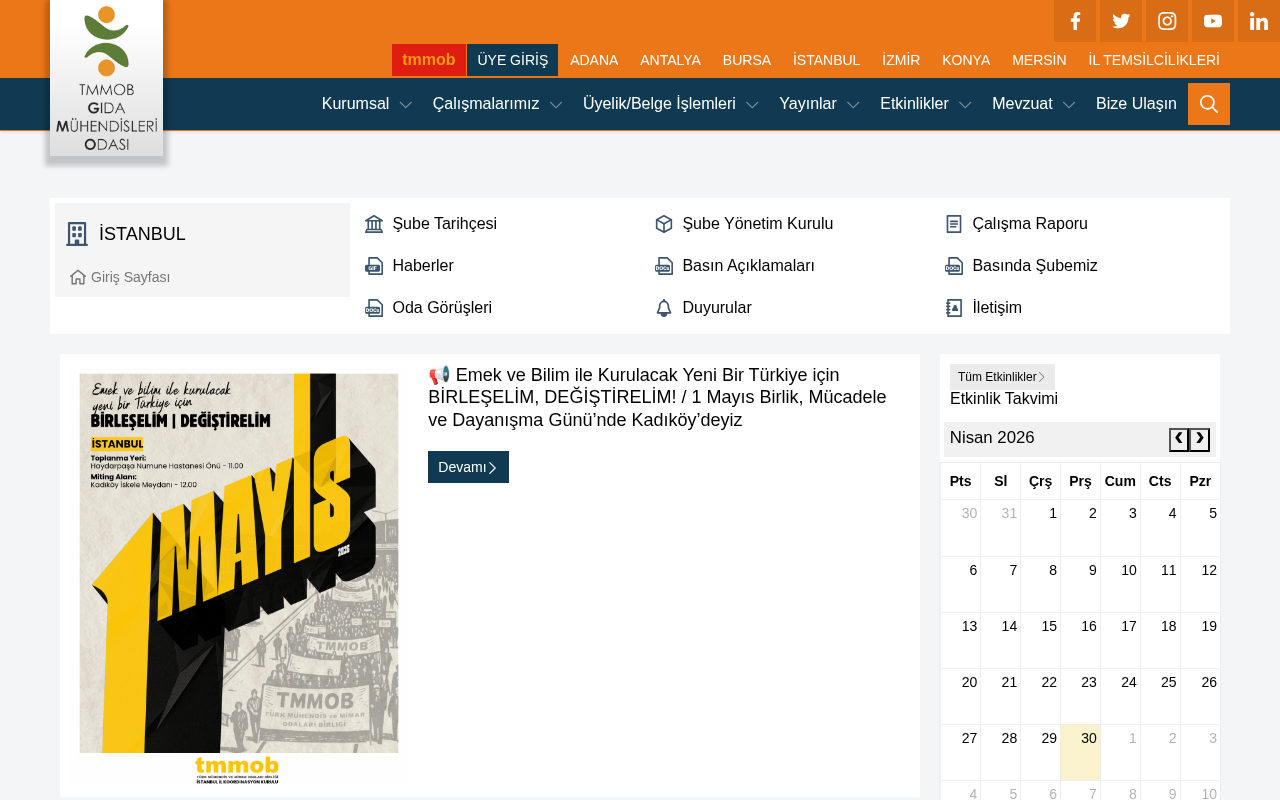Expand the Mevzuat menu
The height and width of the screenshot is (800, 1280).
point(1034,104)
